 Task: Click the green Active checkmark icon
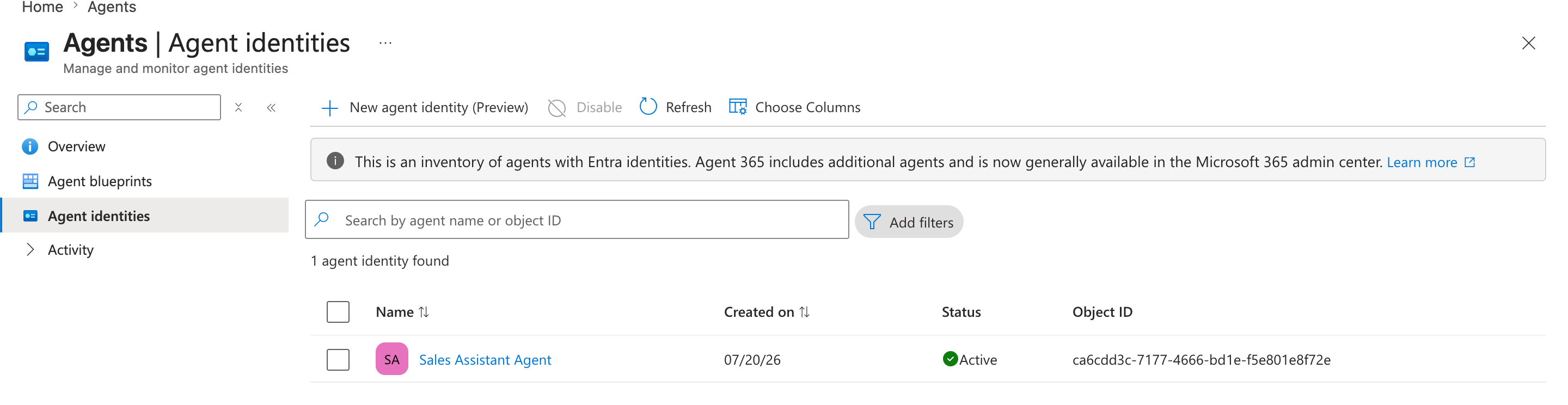pyautogui.click(x=950, y=359)
